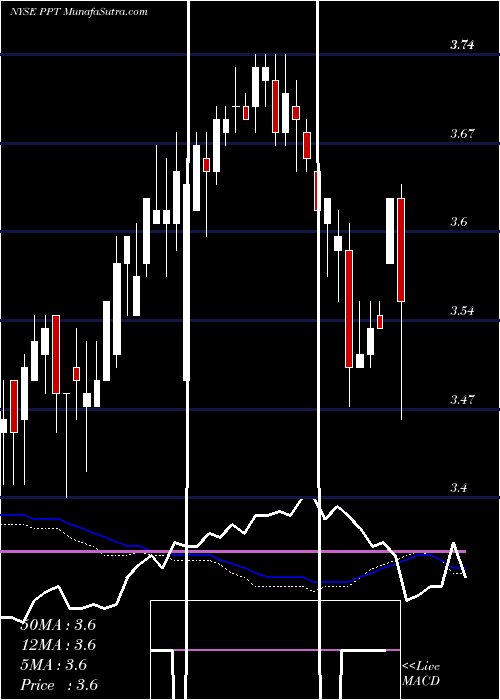Click the '12MA : 3.6' readout
Viewport: 500px width, 700px height.
[58, 645]
